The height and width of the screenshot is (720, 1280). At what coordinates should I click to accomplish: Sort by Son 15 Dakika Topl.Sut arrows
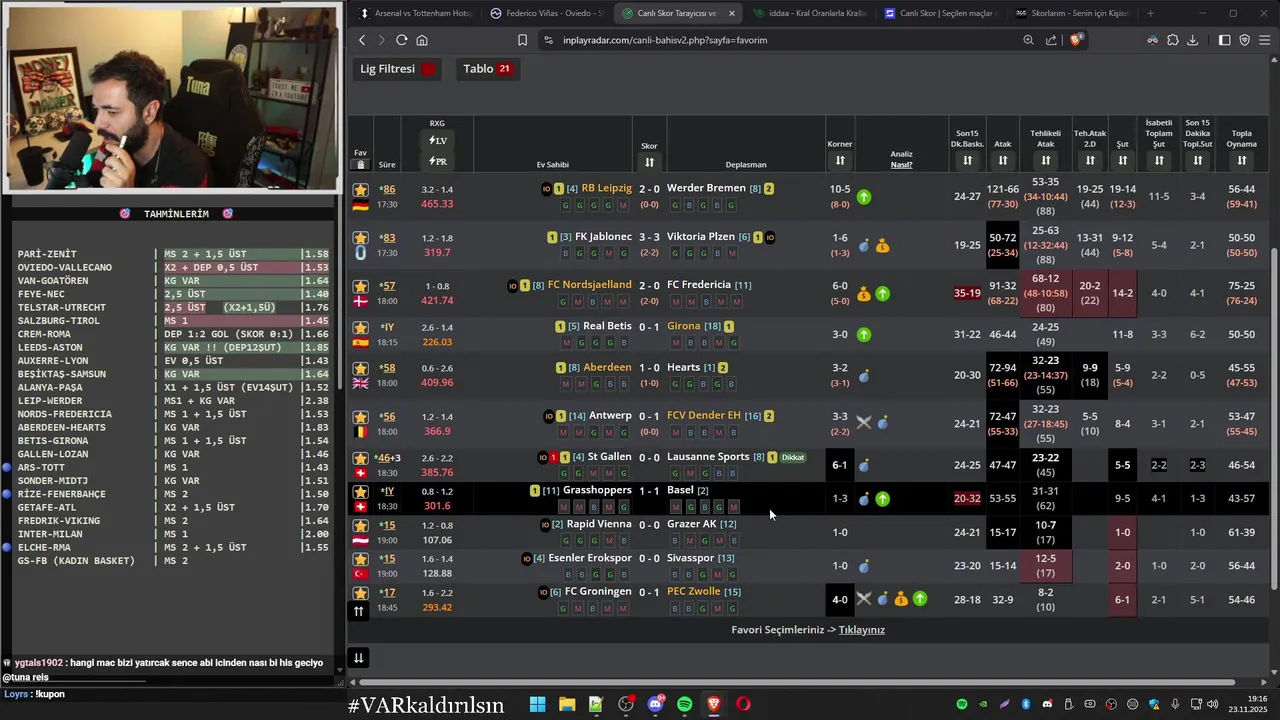(1197, 160)
